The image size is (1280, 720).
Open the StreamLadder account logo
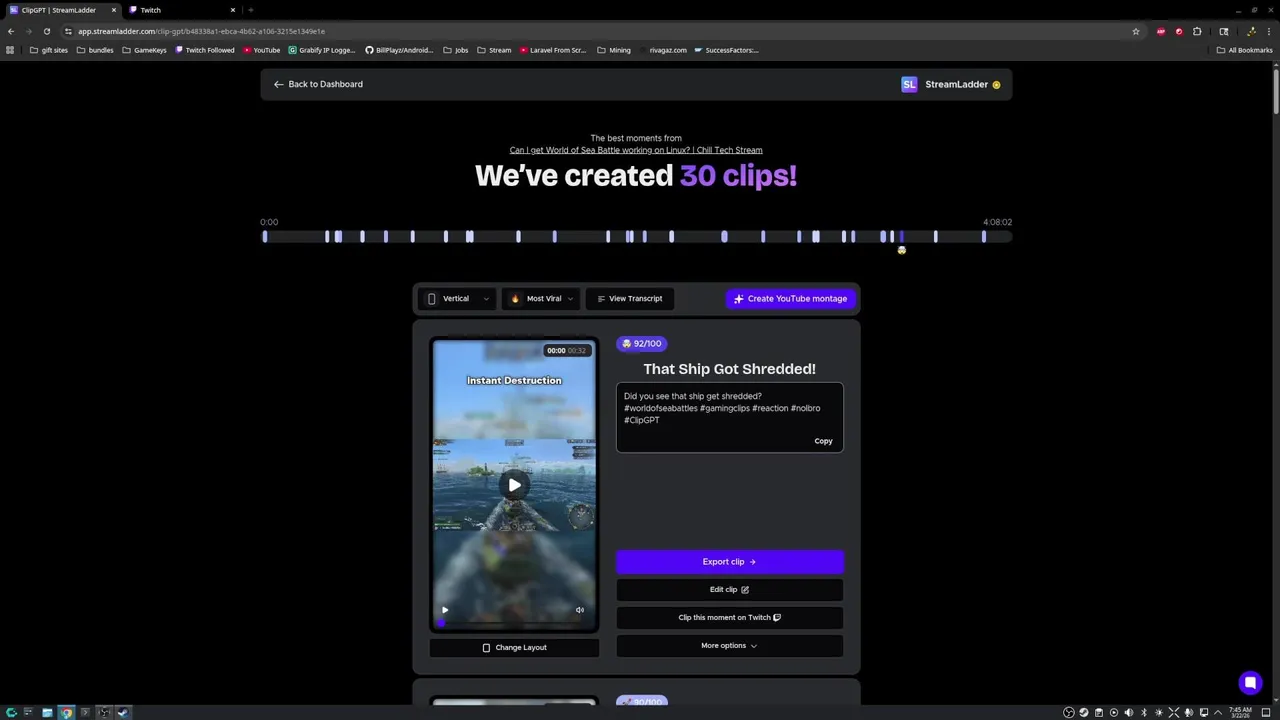(x=909, y=84)
